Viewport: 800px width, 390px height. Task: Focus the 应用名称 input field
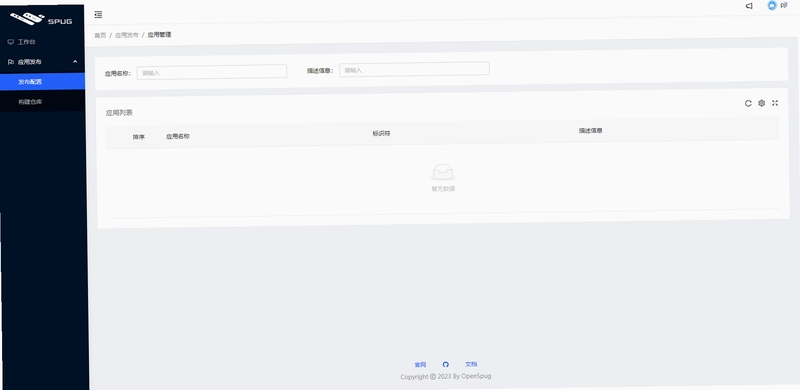212,71
